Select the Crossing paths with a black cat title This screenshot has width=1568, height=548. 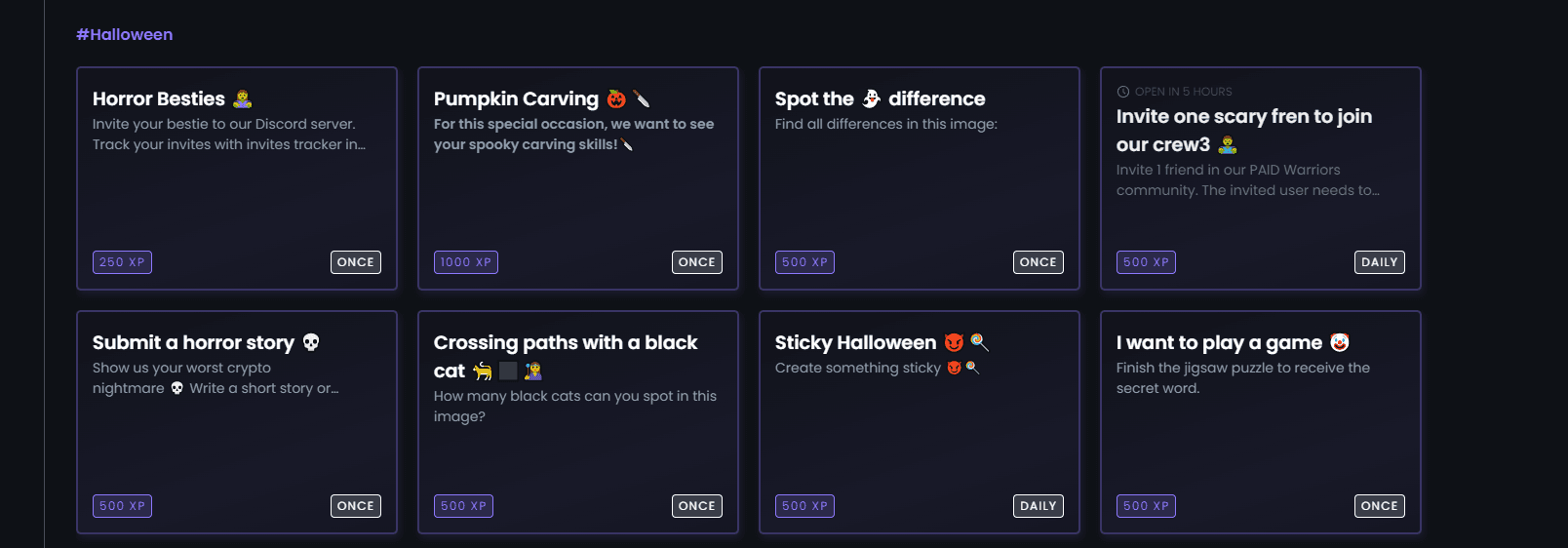(x=566, y=343)
